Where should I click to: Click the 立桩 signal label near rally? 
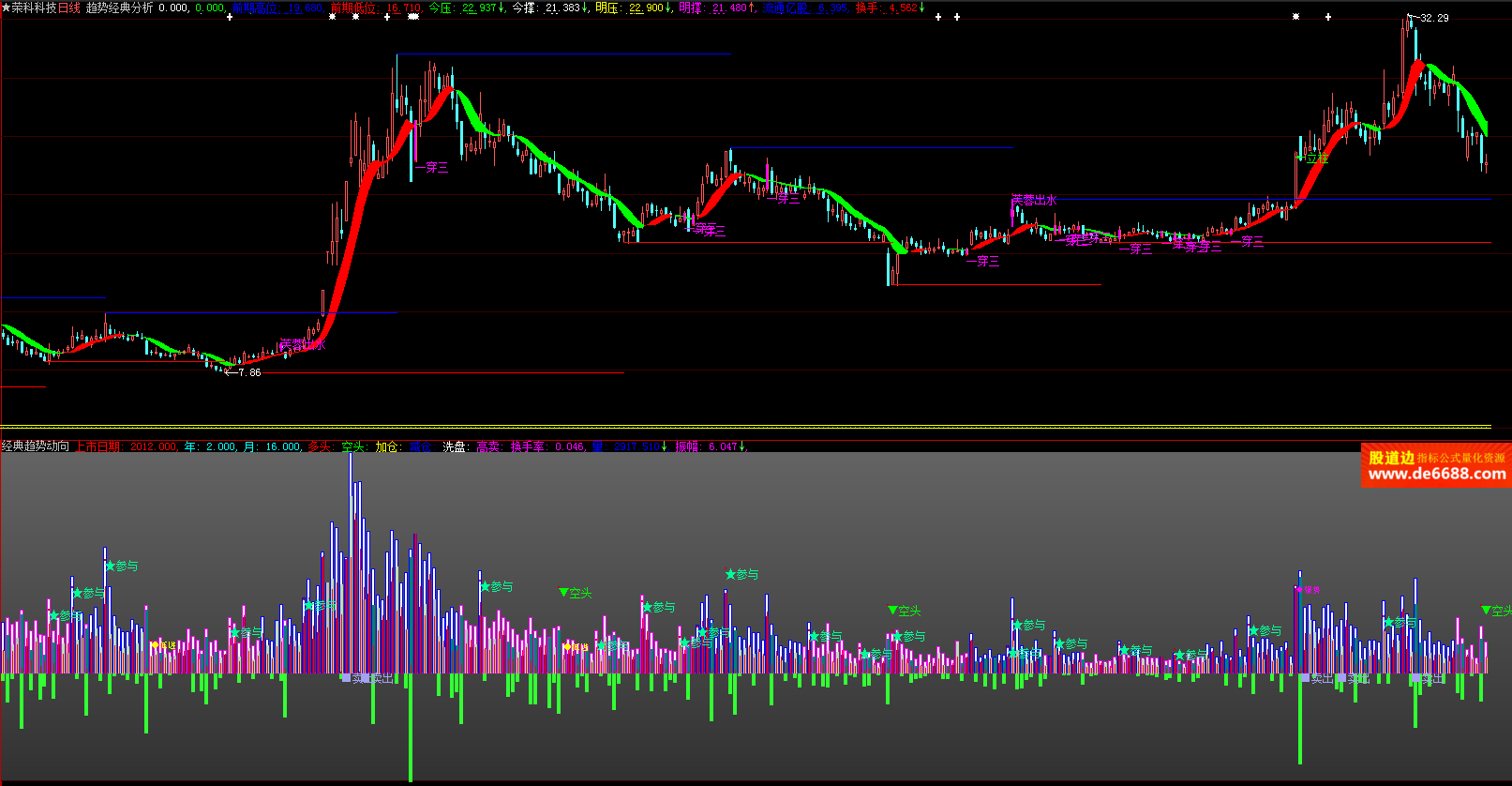[1317, 159]
